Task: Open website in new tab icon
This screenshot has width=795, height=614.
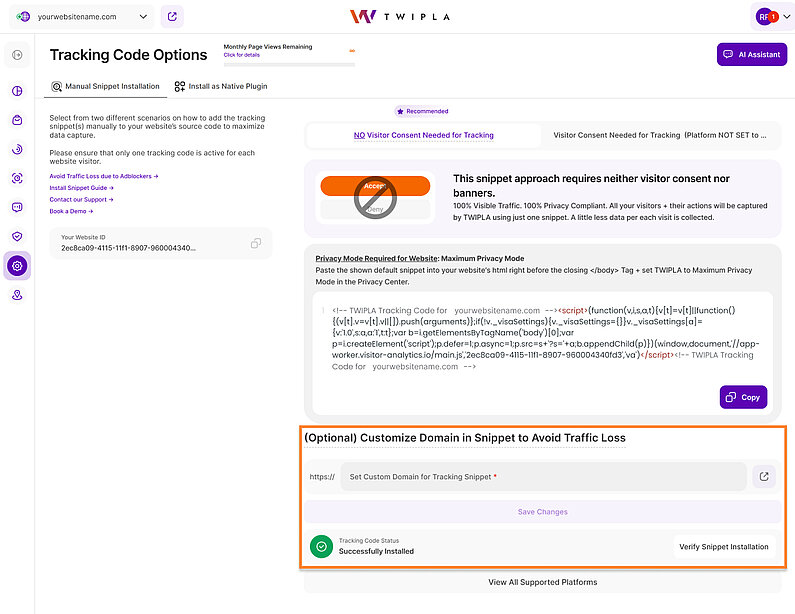Action: click(172, 17)
